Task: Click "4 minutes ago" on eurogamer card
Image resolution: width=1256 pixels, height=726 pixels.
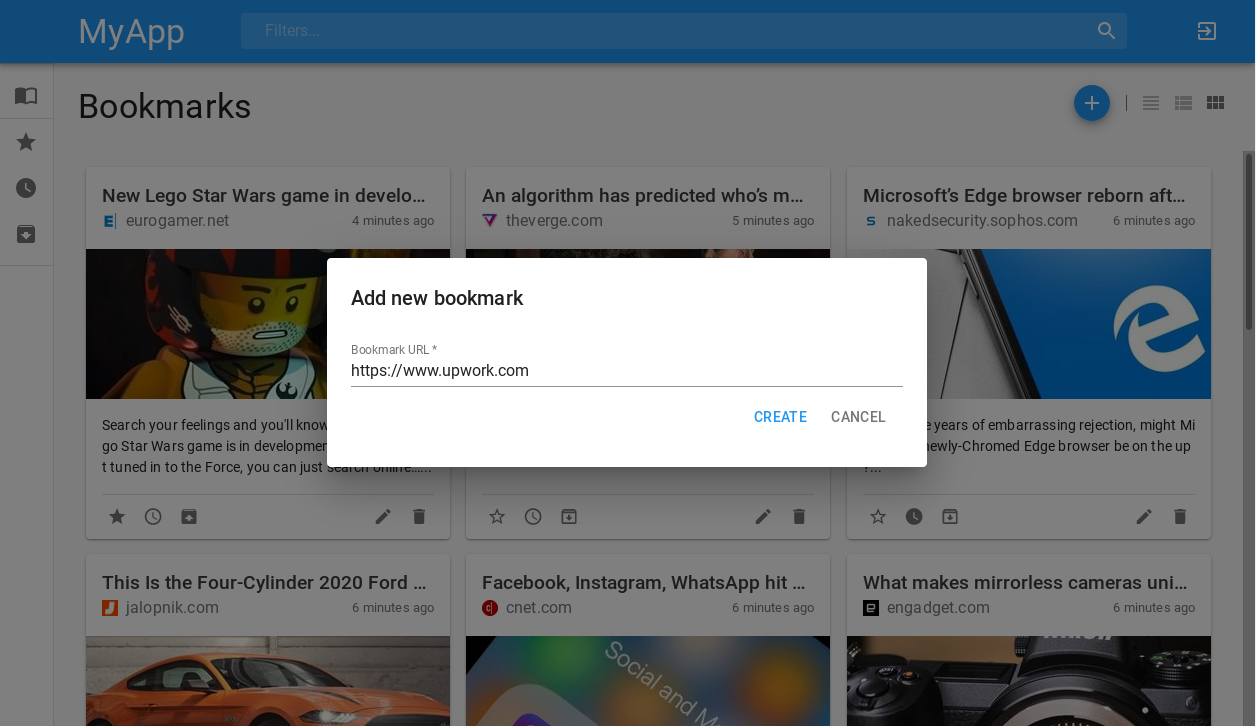Action: [x=393, y=221]
